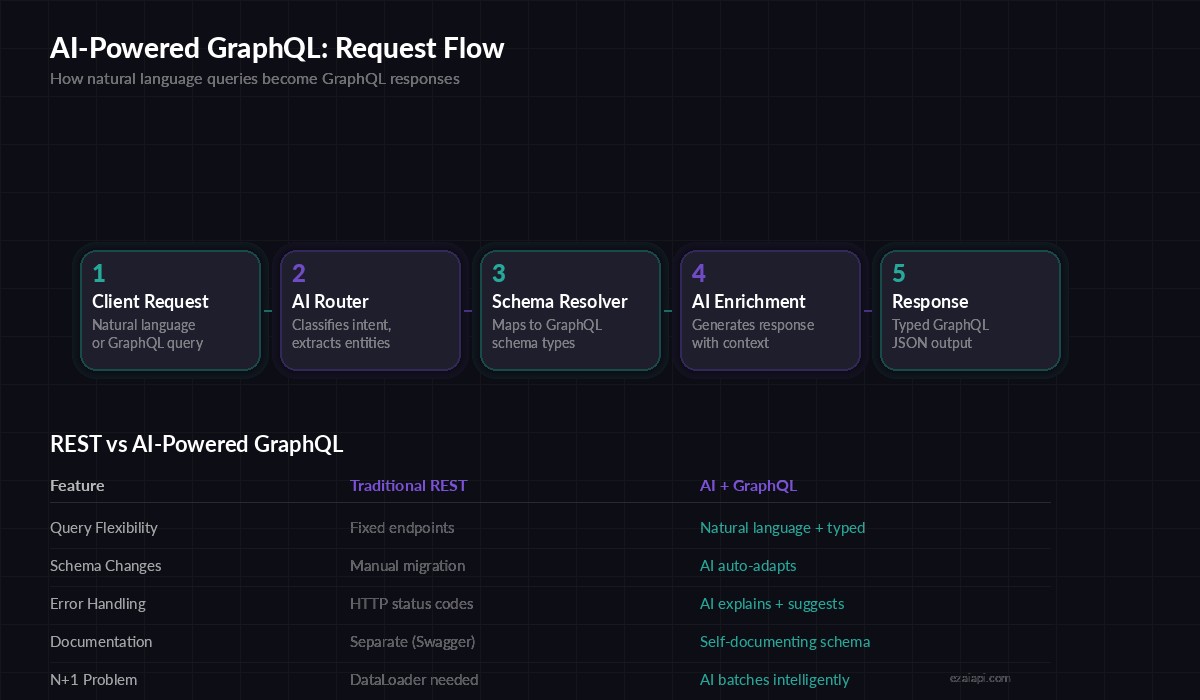Select the teal "3" badge on Schema Resolver
The image size is (1200, 700).
[x=498, y=273]
